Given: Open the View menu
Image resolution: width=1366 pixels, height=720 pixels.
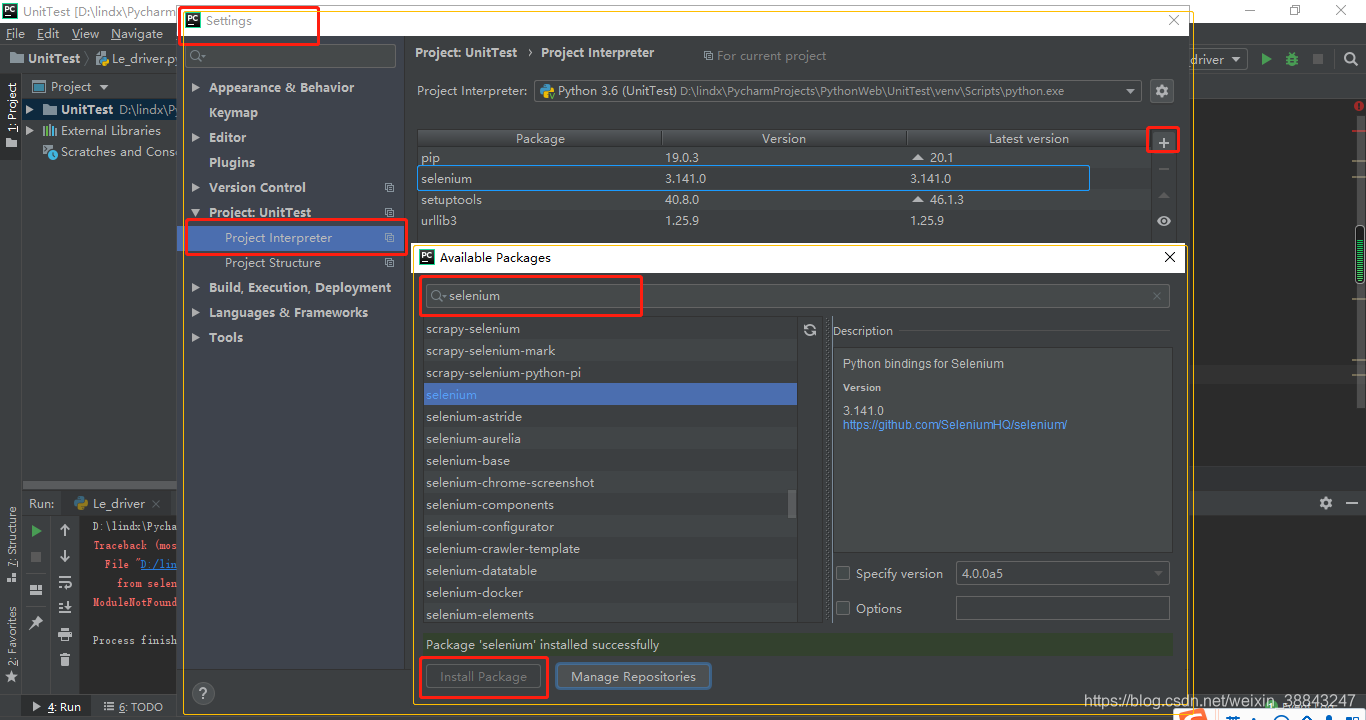Looking at the screenshot, I should point(85,34).
